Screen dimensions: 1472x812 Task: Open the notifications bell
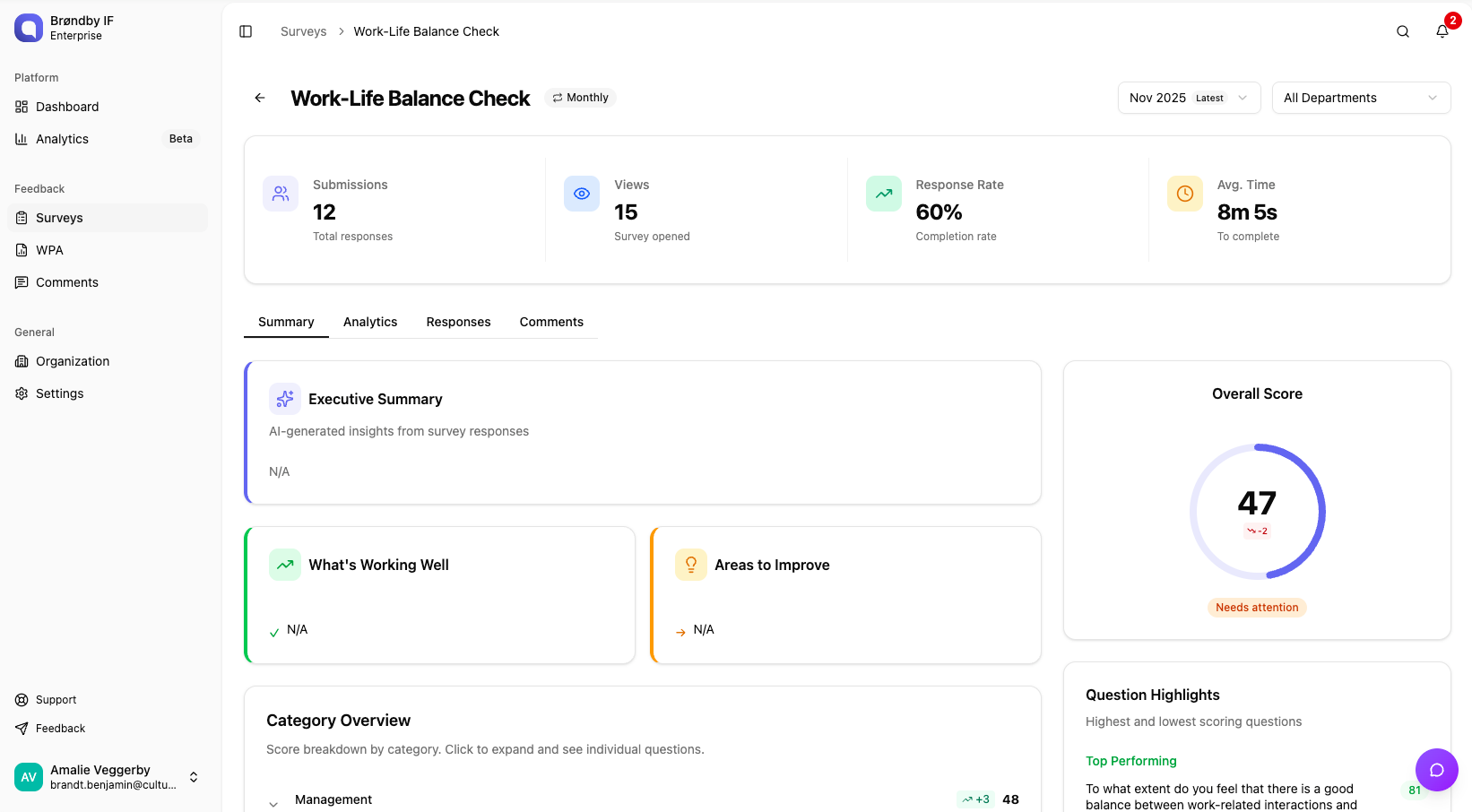[1442, 31]
